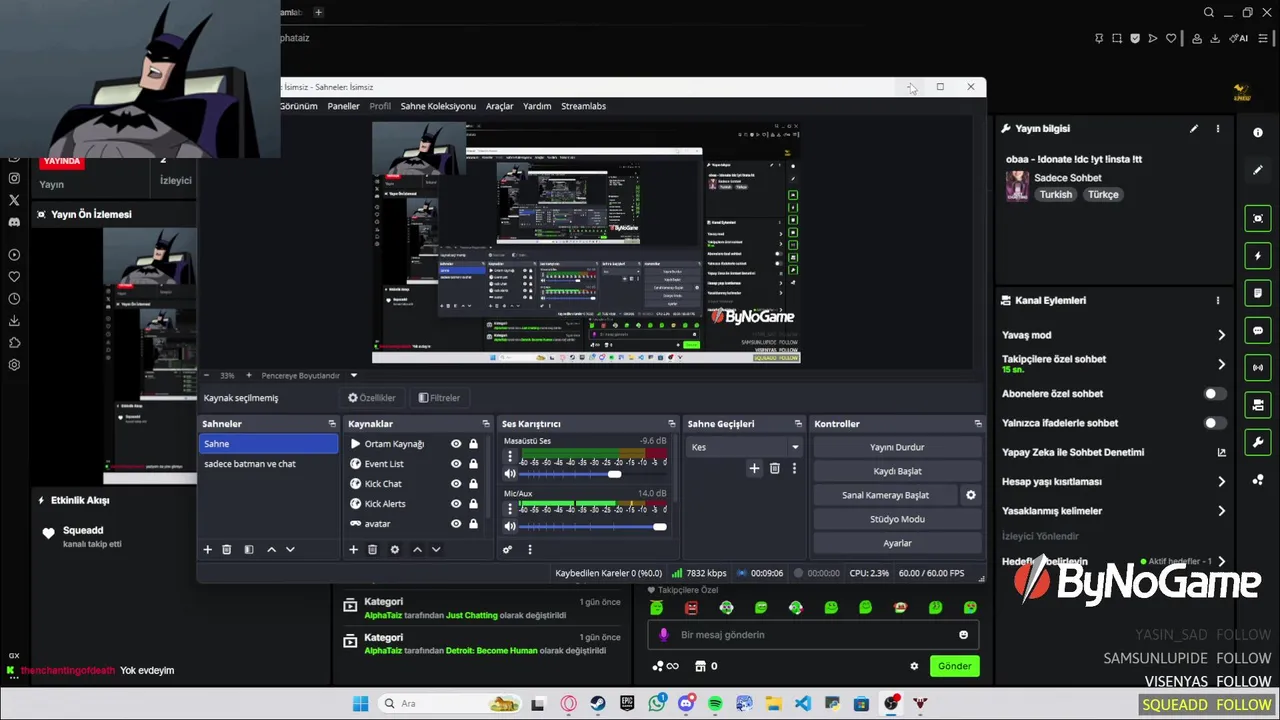
Task: Open the Streamlabs menu
Action: (x=583, y=106)
